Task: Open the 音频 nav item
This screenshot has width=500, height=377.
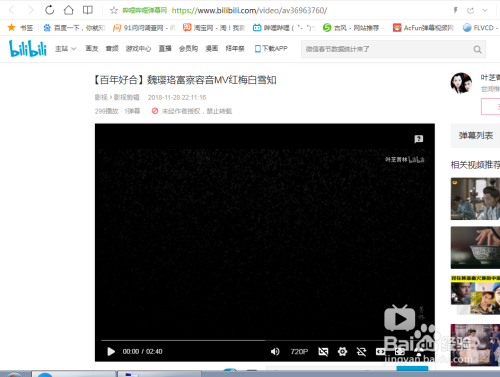Action: (x=112, y=49)
